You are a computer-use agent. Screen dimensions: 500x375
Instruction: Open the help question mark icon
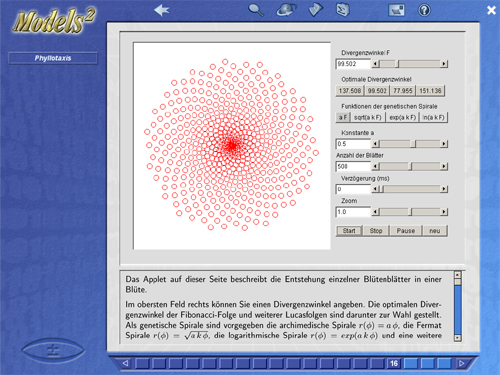click(x=424, y=10)
